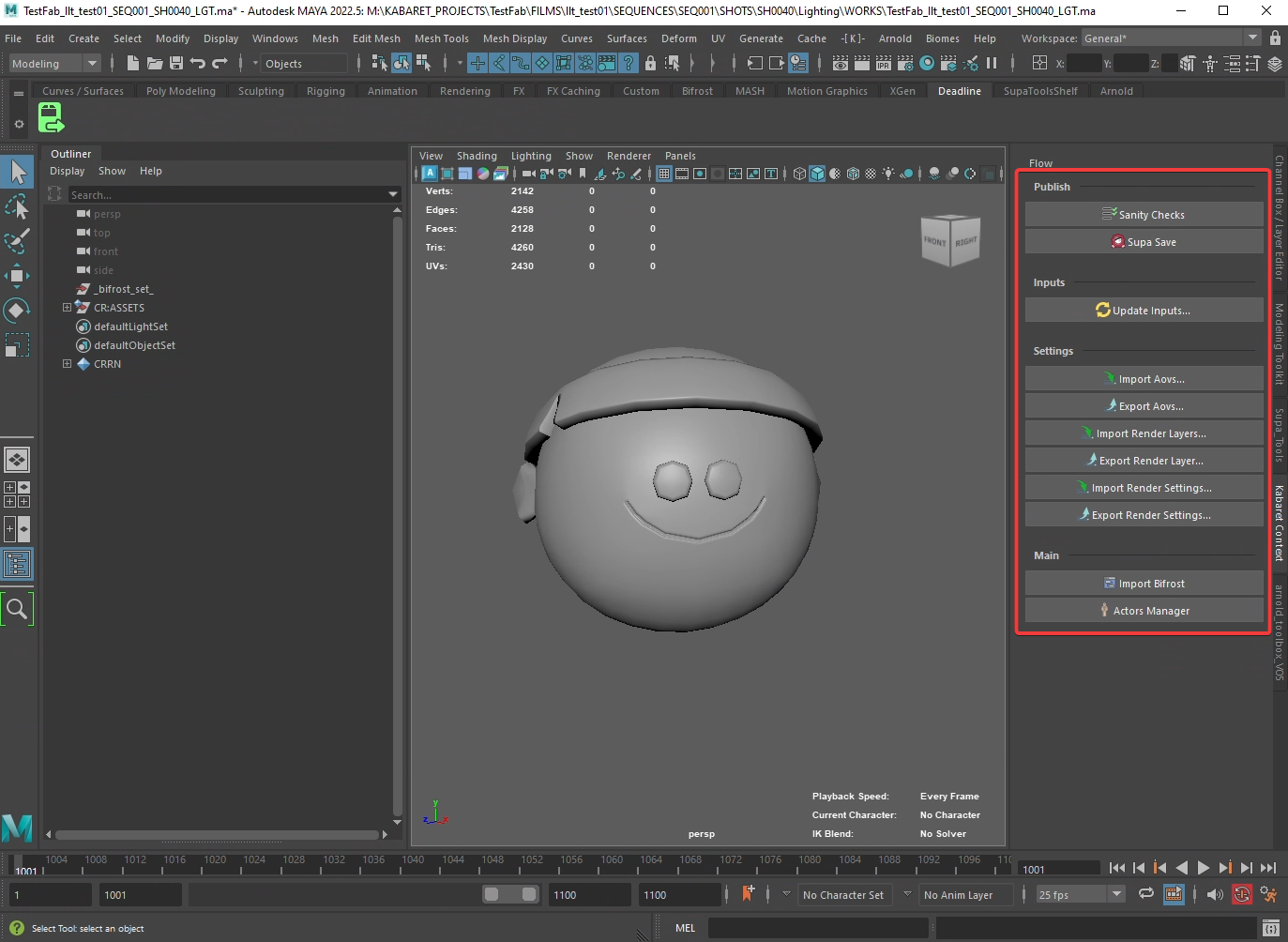Toggle the loop playback button
This screenshot has width=1288, height=942.
point(1146,894)
